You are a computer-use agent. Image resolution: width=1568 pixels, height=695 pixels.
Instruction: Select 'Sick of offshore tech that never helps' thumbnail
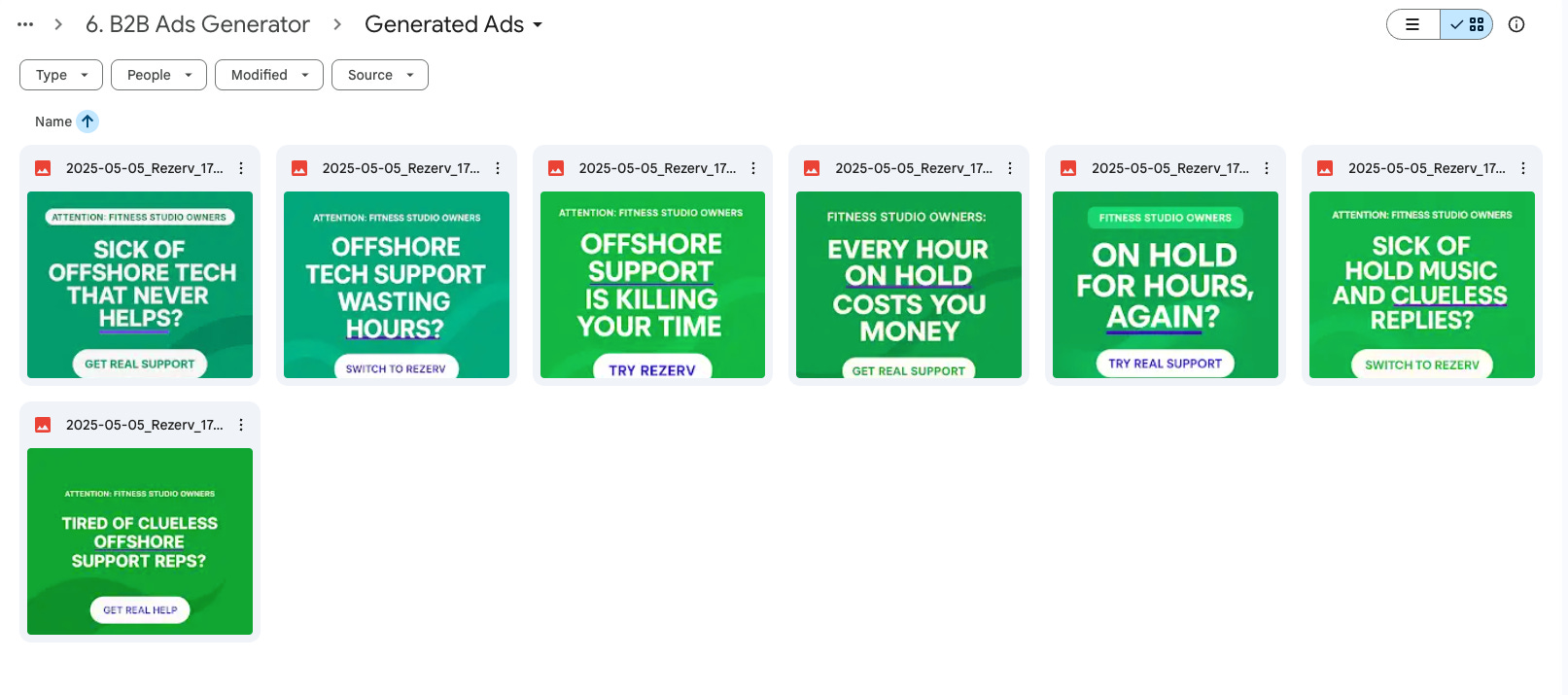point(140,285)
